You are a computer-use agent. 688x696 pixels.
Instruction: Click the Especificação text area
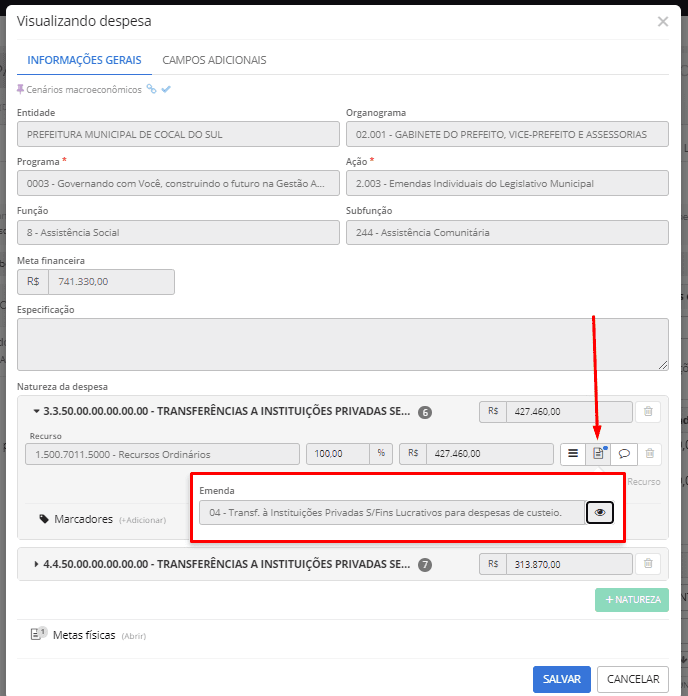(x=342, y=344)
